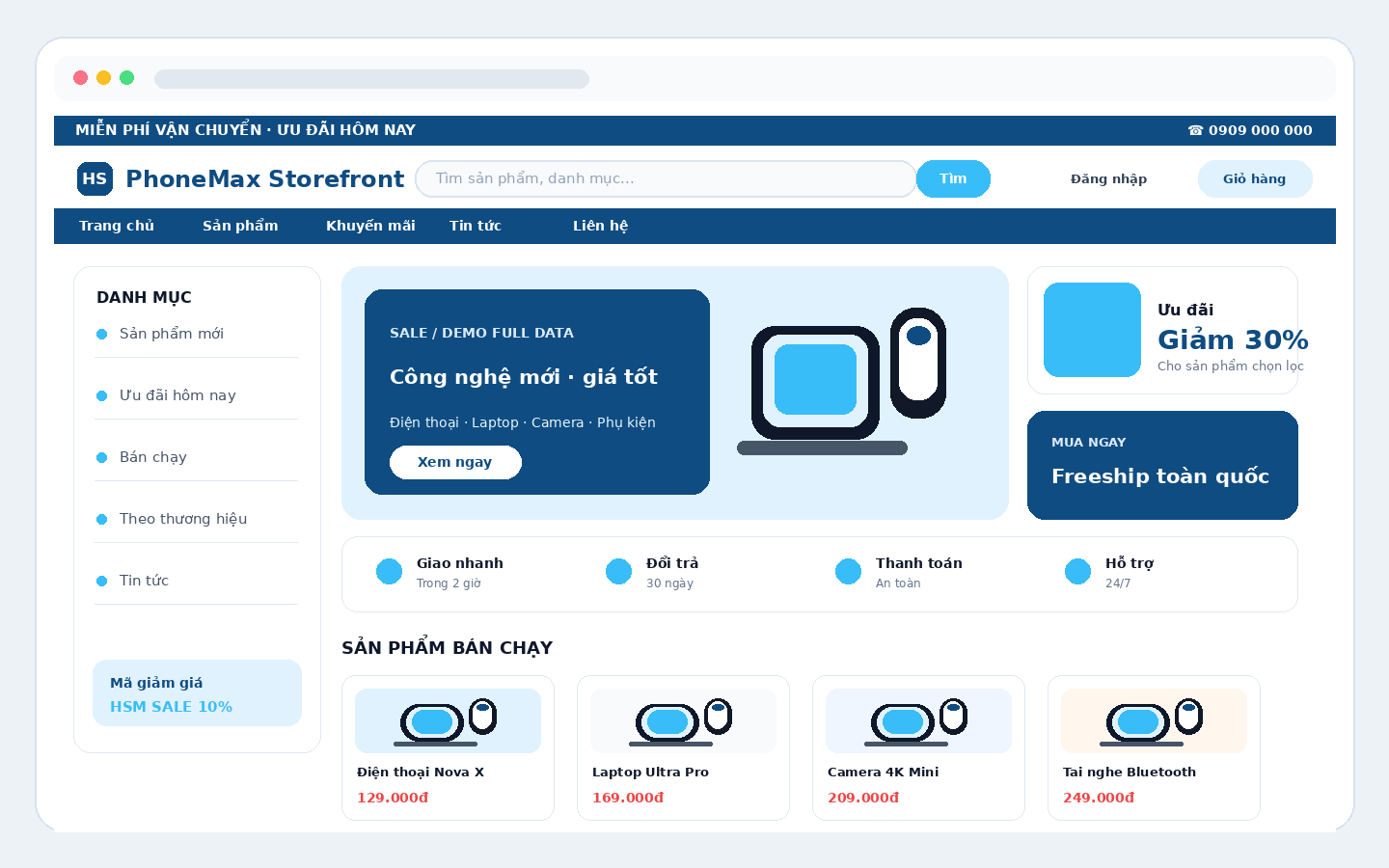Click the DANH MỤC sidebar heading
This screenshot has height=868, width=1389.
click(x=144, y=298)
